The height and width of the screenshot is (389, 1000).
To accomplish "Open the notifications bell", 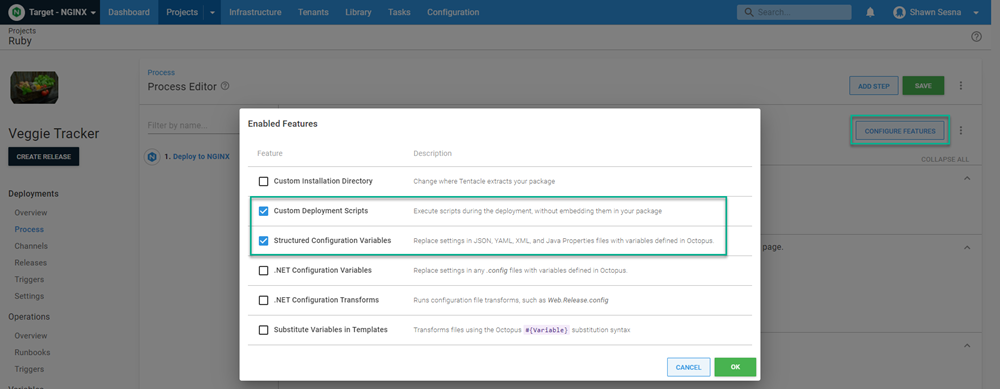I will coord(870,12).
